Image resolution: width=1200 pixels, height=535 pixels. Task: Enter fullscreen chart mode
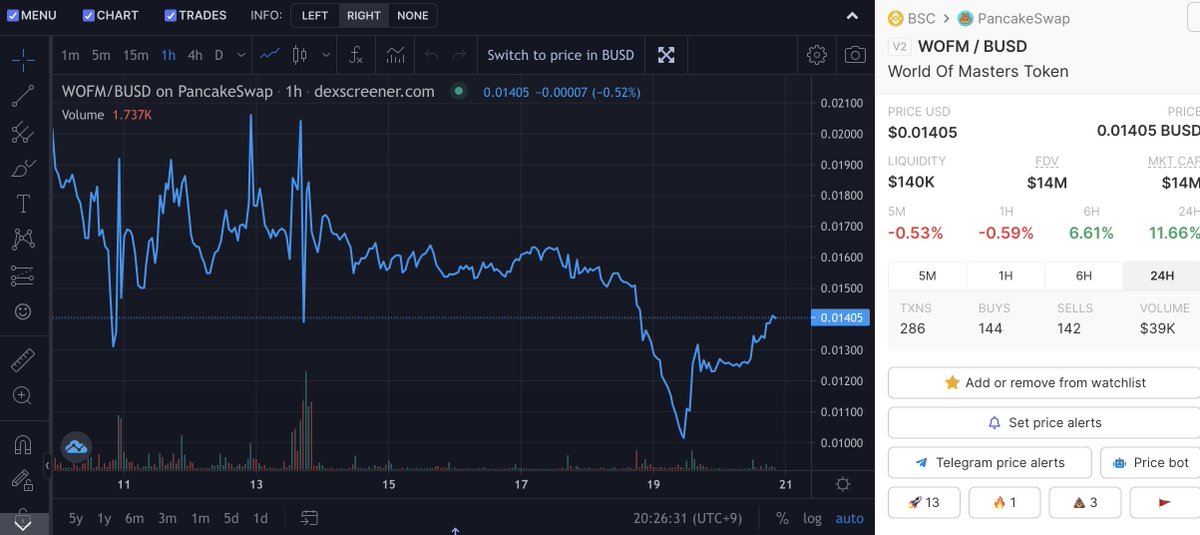tap(666, 55)
